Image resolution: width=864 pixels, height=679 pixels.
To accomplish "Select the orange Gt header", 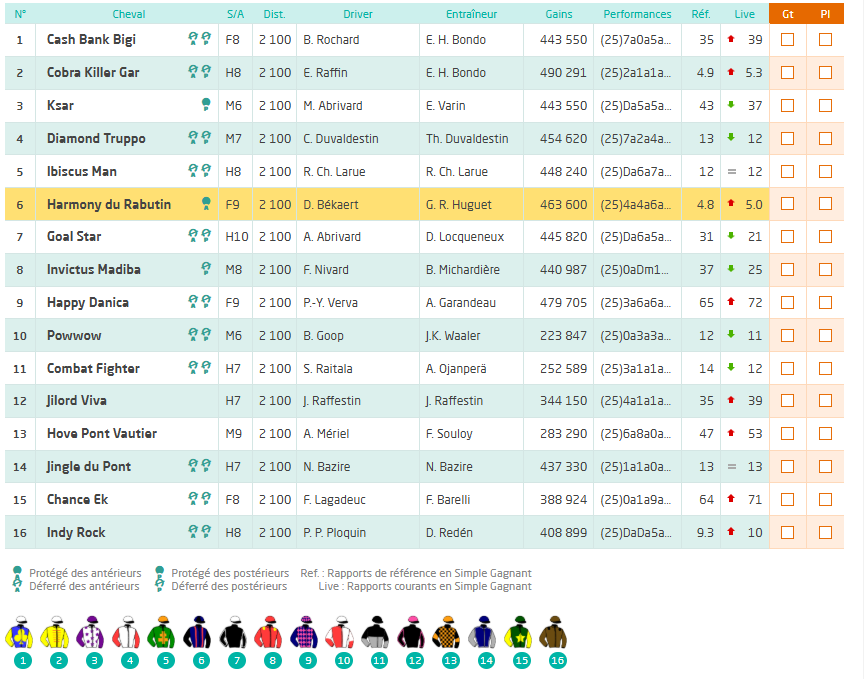I will click(x=787, y=14).
